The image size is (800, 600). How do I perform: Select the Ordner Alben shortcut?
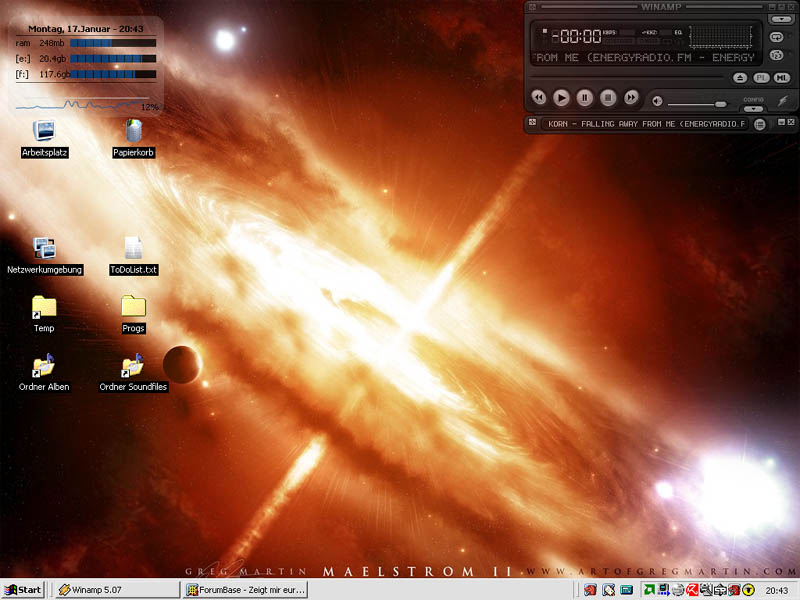[44, 372]
